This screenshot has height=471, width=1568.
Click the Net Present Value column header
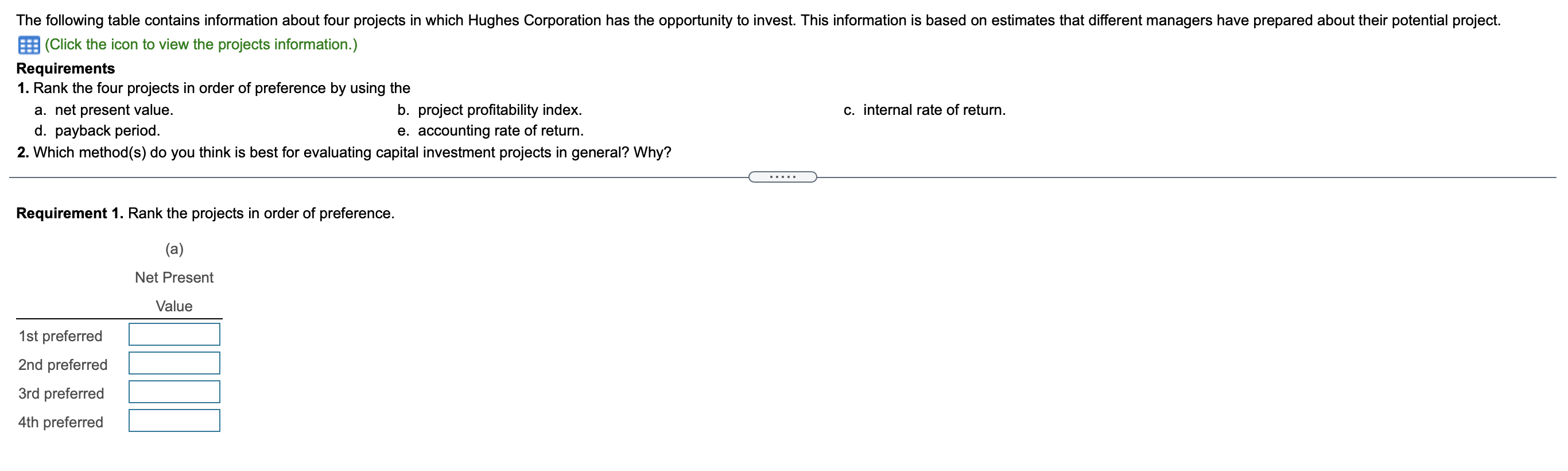pyautogui.click(x=174, y=291)
